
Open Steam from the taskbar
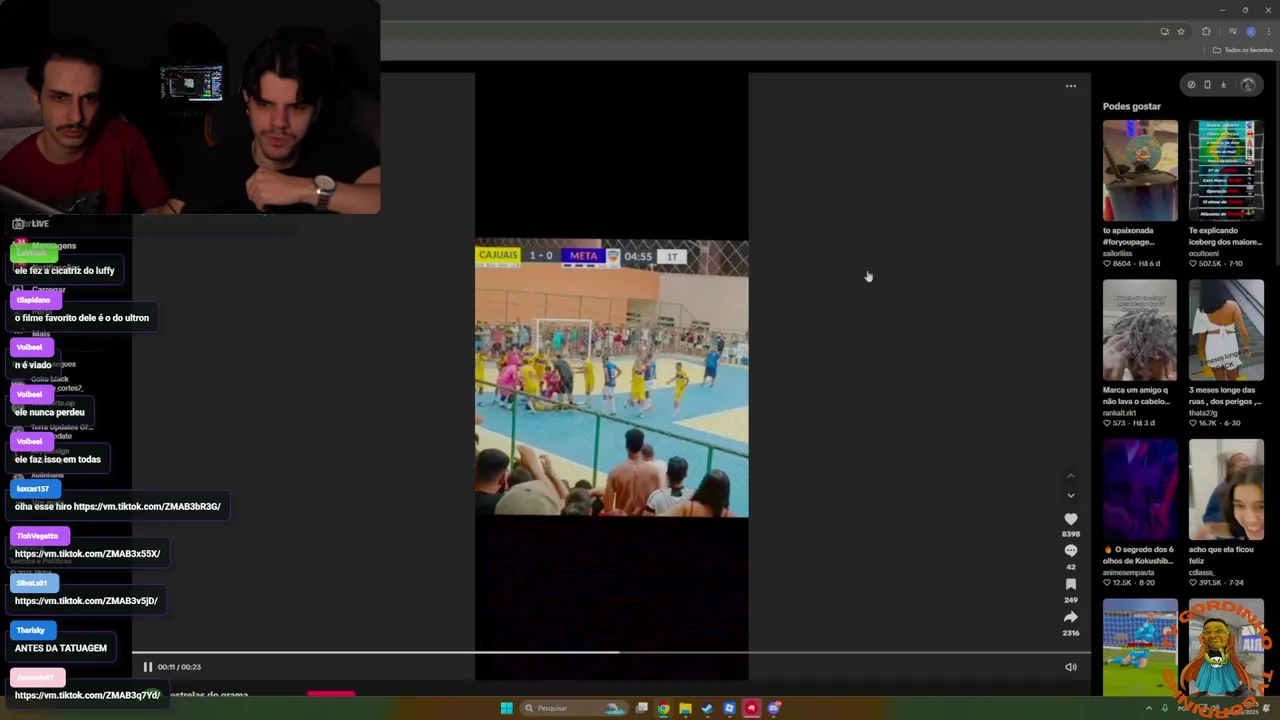(707, 708)
